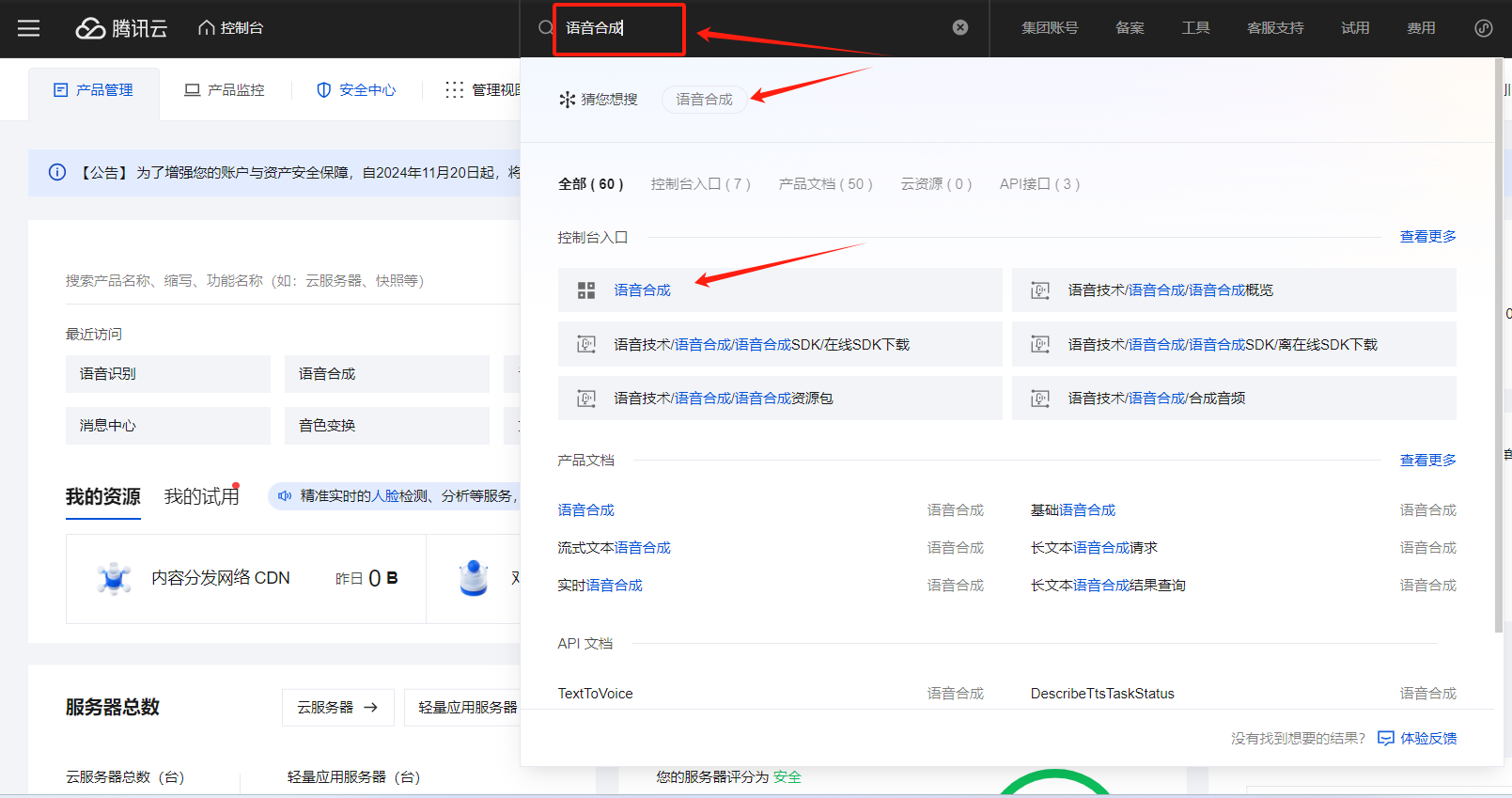The width and height of the screenshot is (1512, 798).
Task: Select 控制台入口 (7) results tab
Action: [x=701, y=184]
